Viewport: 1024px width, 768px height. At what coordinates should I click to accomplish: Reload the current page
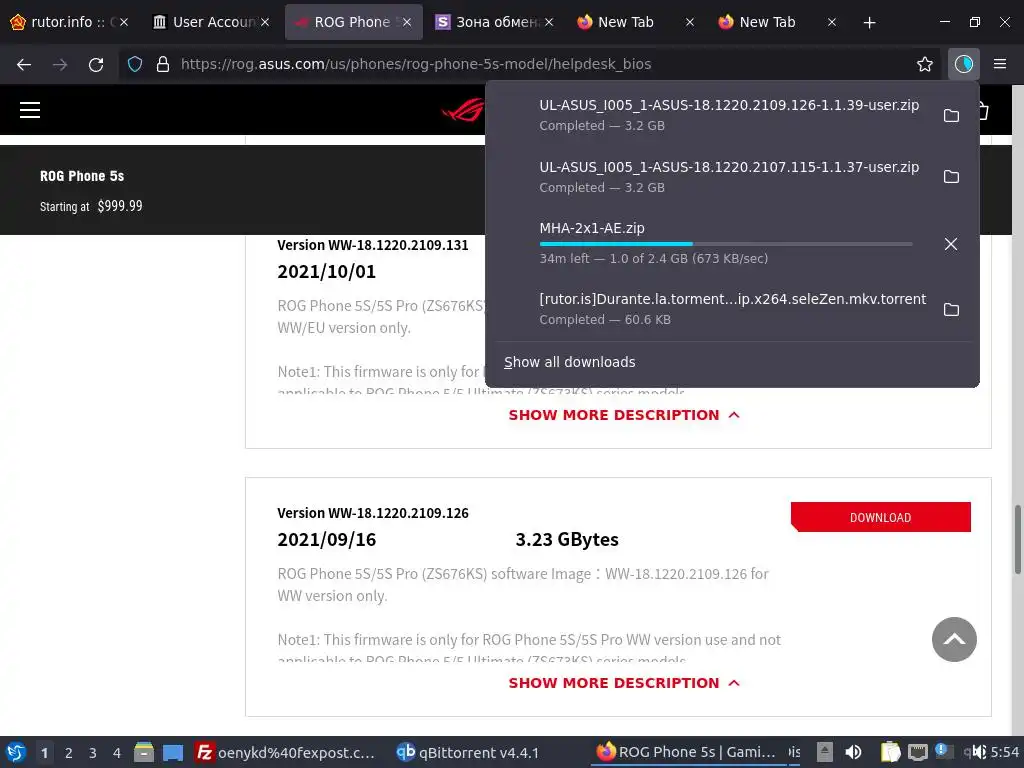96,64
